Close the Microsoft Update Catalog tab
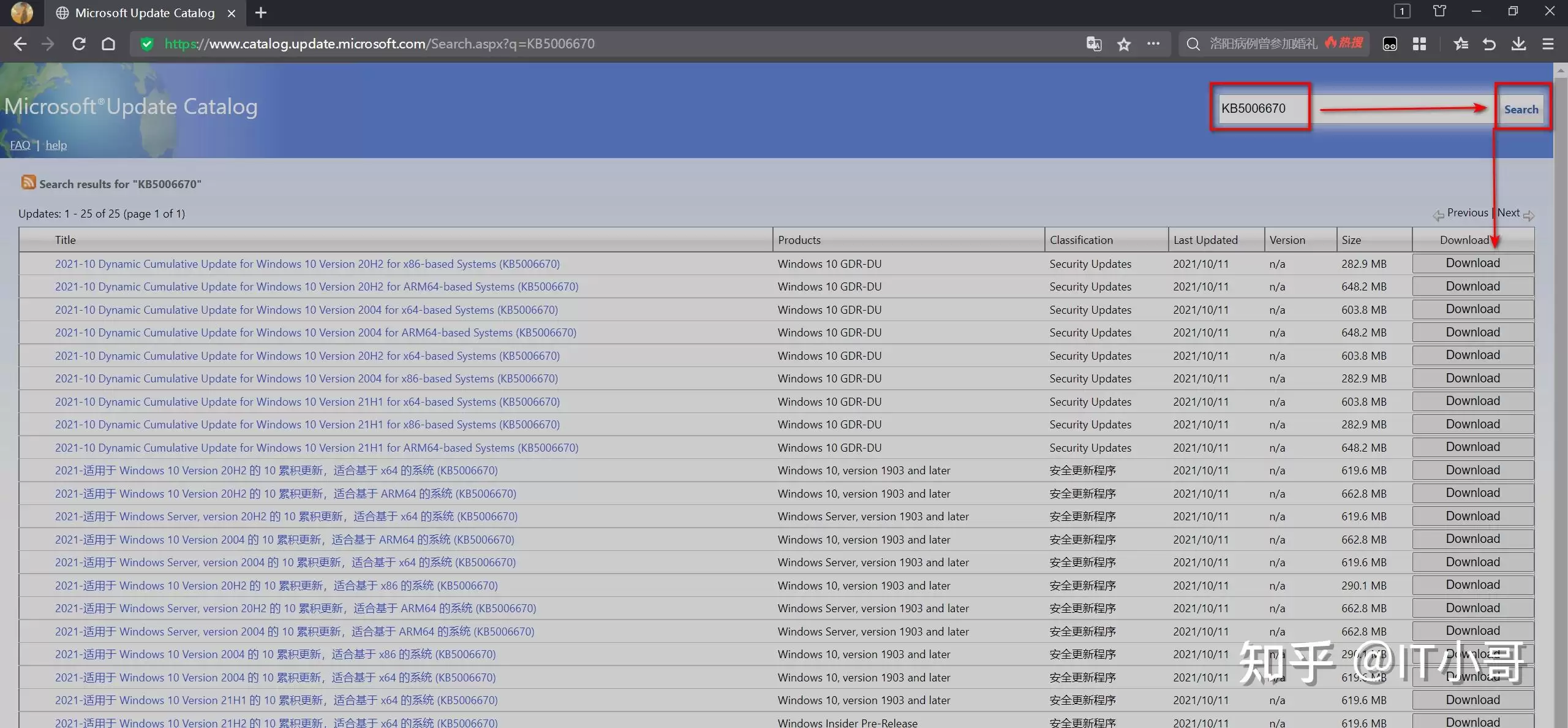 click(232, 13)
